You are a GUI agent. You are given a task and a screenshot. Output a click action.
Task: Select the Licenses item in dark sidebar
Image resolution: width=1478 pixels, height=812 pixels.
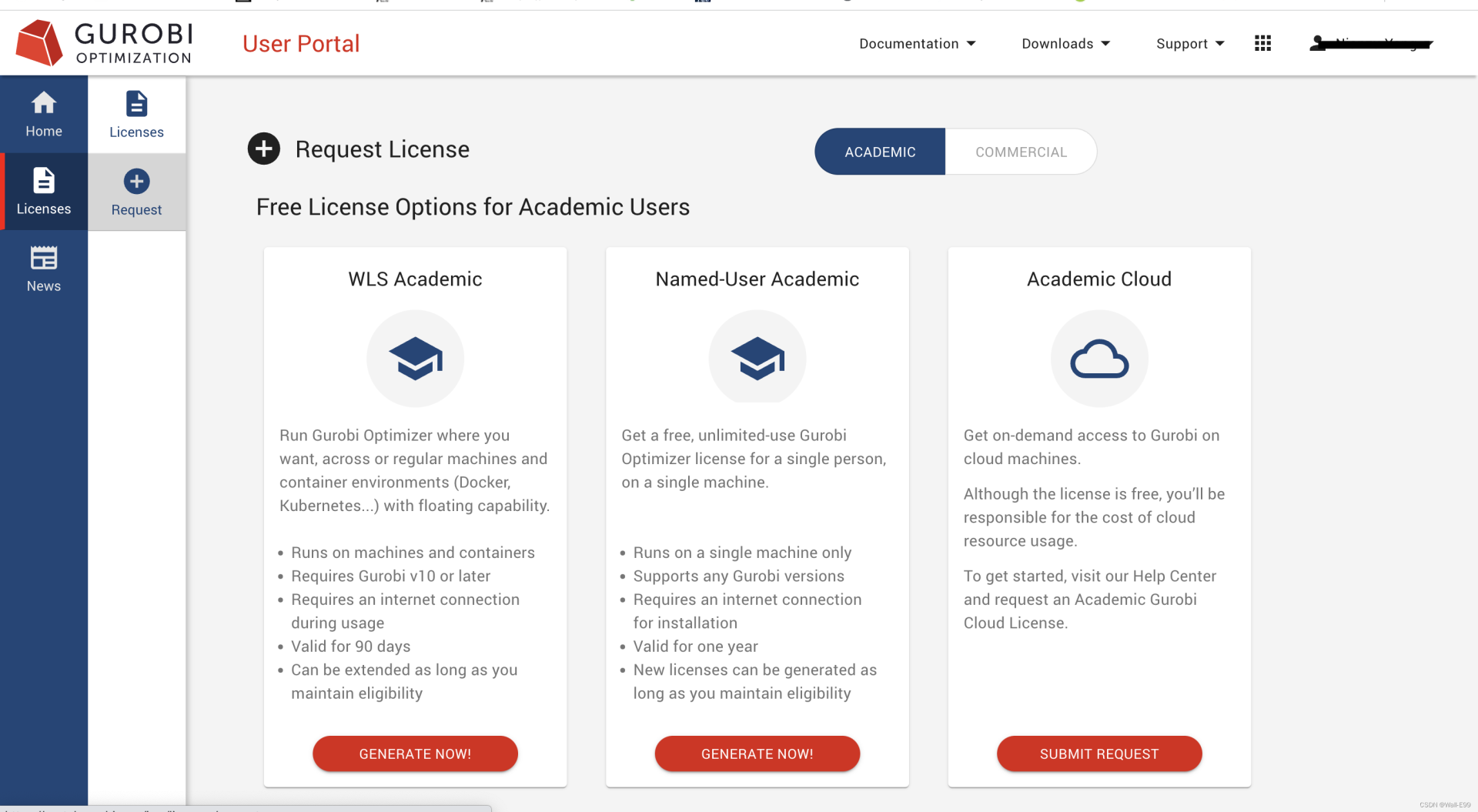(44, 192)
